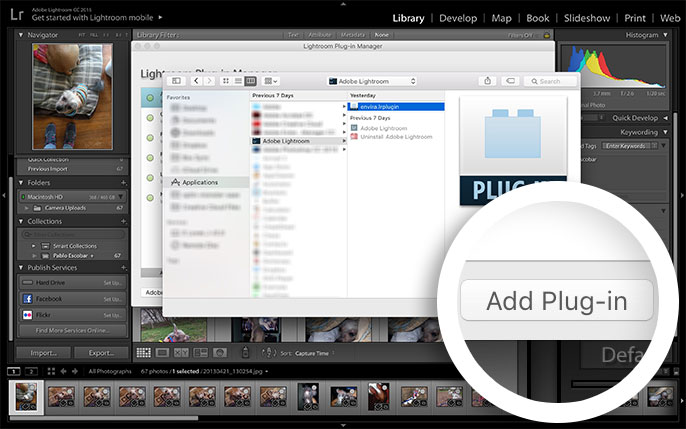Switch file dialog to column view
The height and width of the screenshot is (429, 686).
pos(250,81)
